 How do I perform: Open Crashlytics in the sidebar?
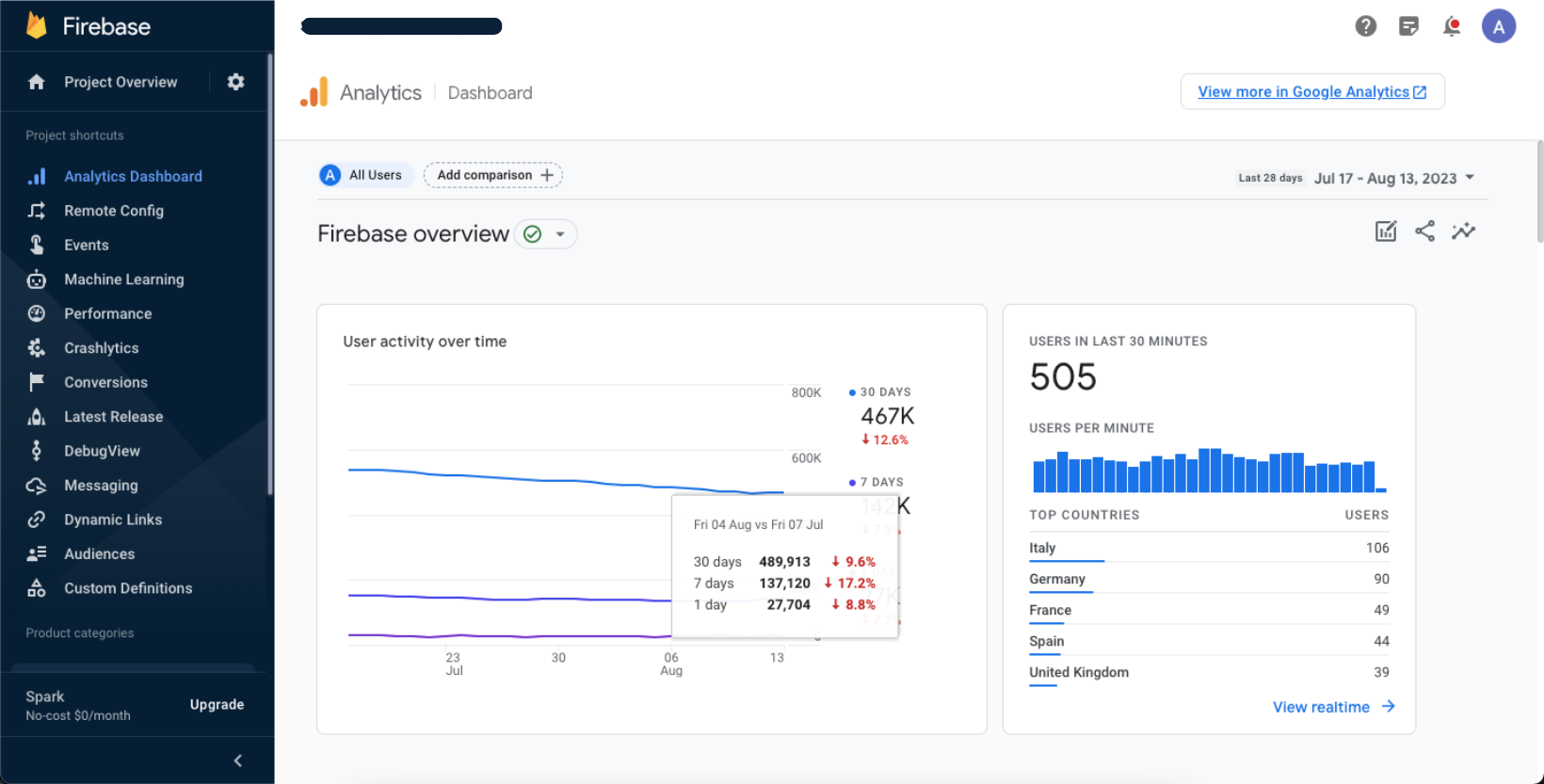[101, 348]
